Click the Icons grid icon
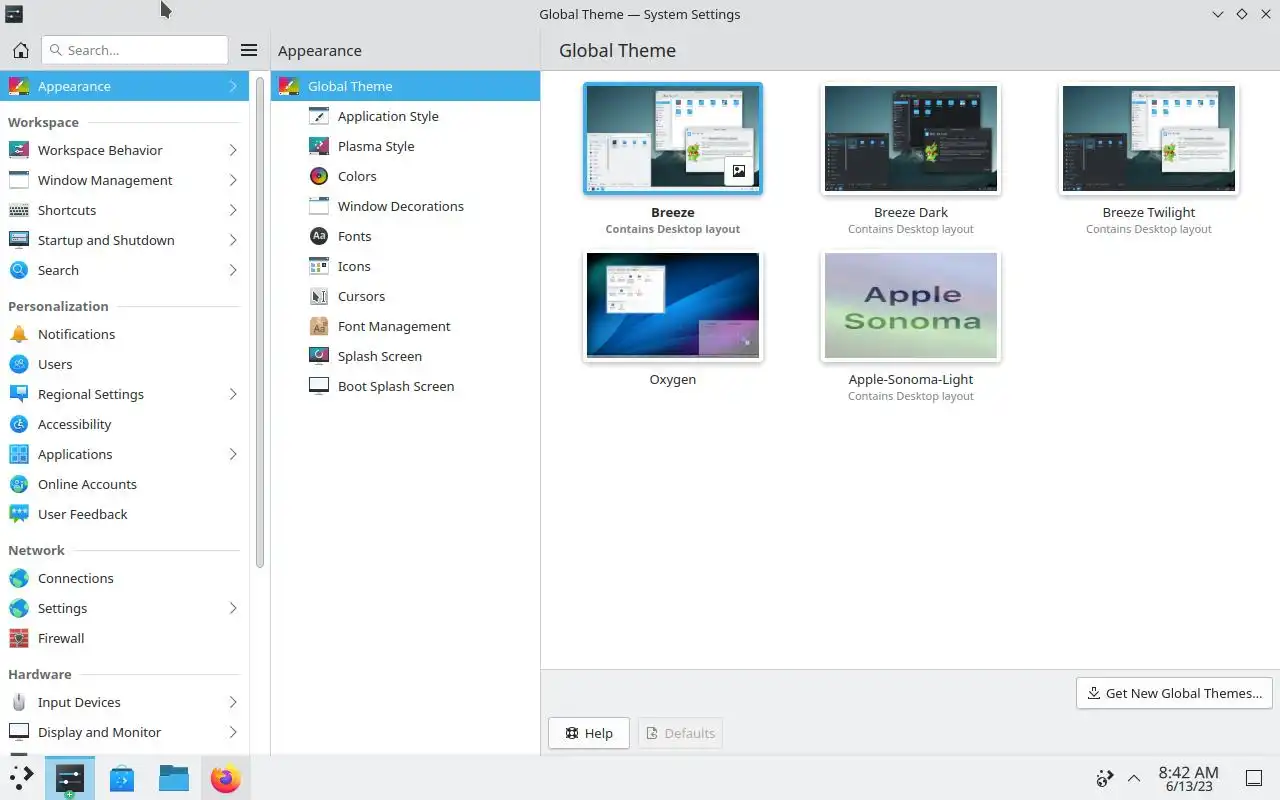Screen dimensions: 1280x800 319,266
